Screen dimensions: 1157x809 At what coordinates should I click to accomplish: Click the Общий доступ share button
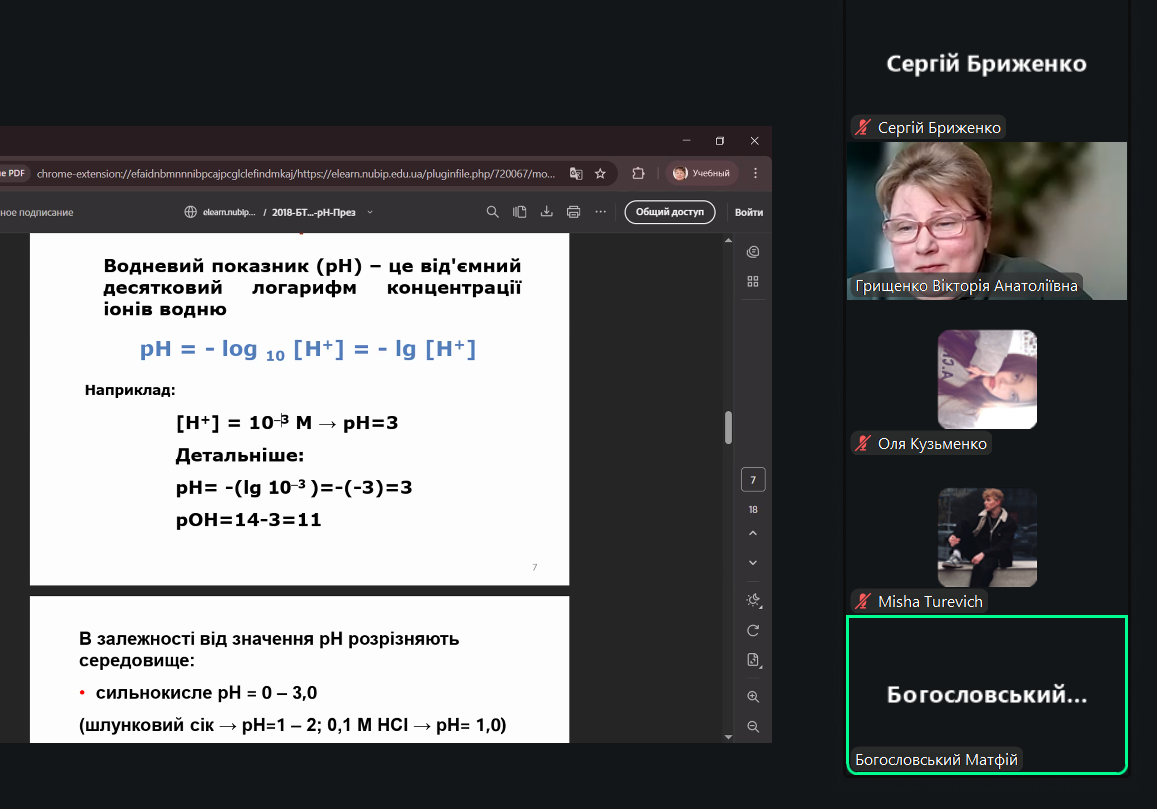(670, 212)
